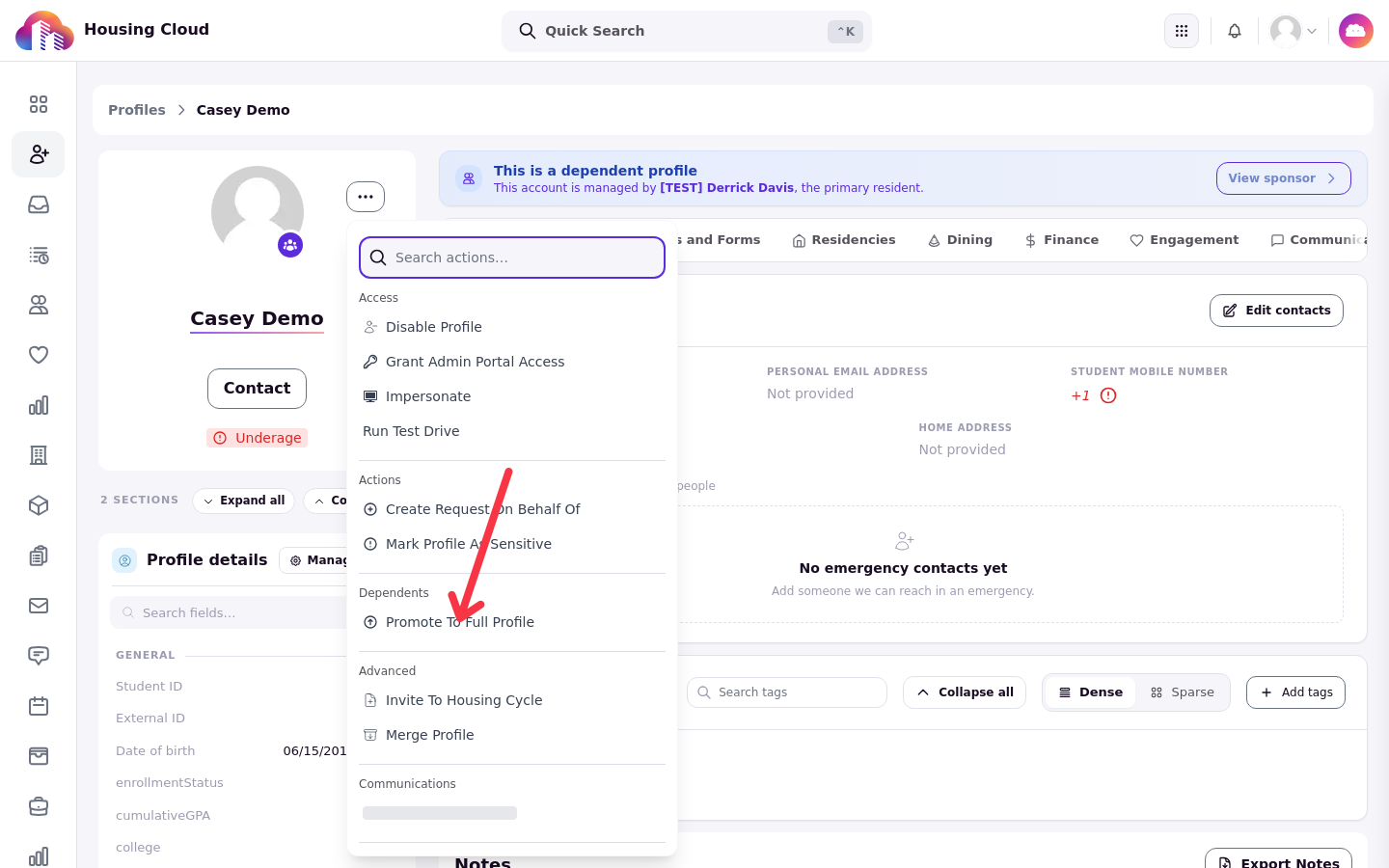This screenshot has width=1389, height=868.
Task: Click Collapse all tags button
Action: (965, 692)
